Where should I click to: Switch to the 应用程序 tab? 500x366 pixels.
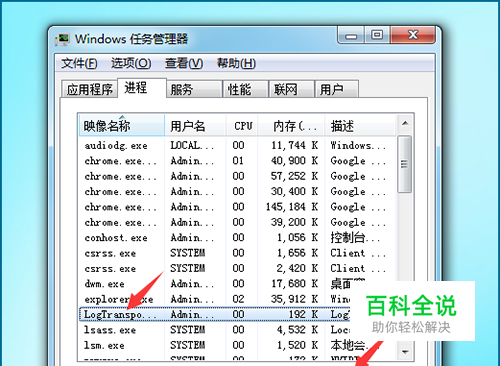(x=89, y=89)
